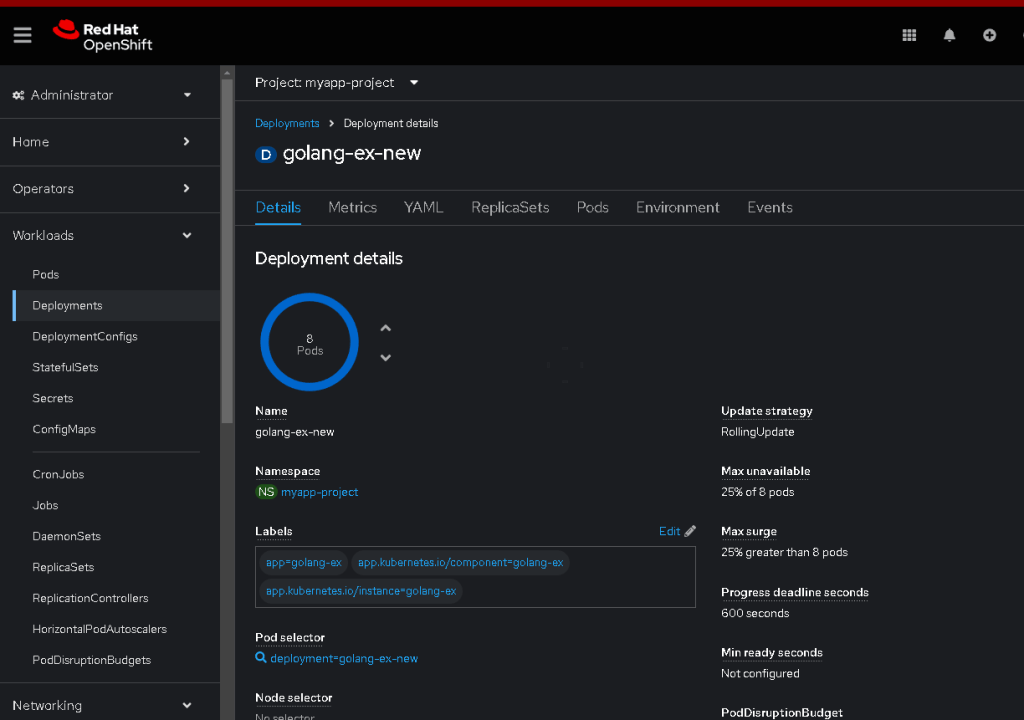Open the Events tab
The image size is (1024, 720).
(x=770, y=208)
